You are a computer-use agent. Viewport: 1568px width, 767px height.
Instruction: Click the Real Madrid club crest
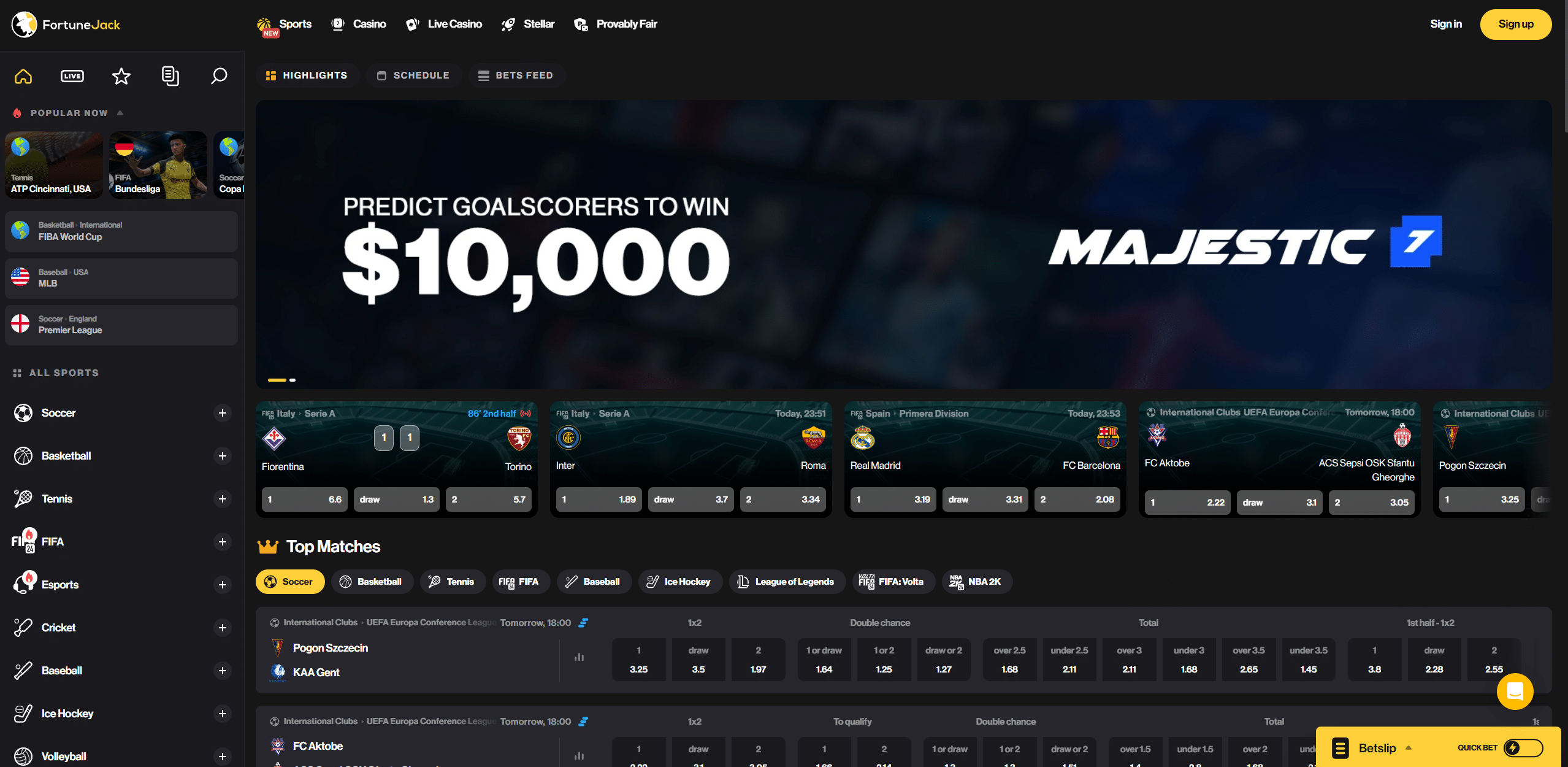863,438
